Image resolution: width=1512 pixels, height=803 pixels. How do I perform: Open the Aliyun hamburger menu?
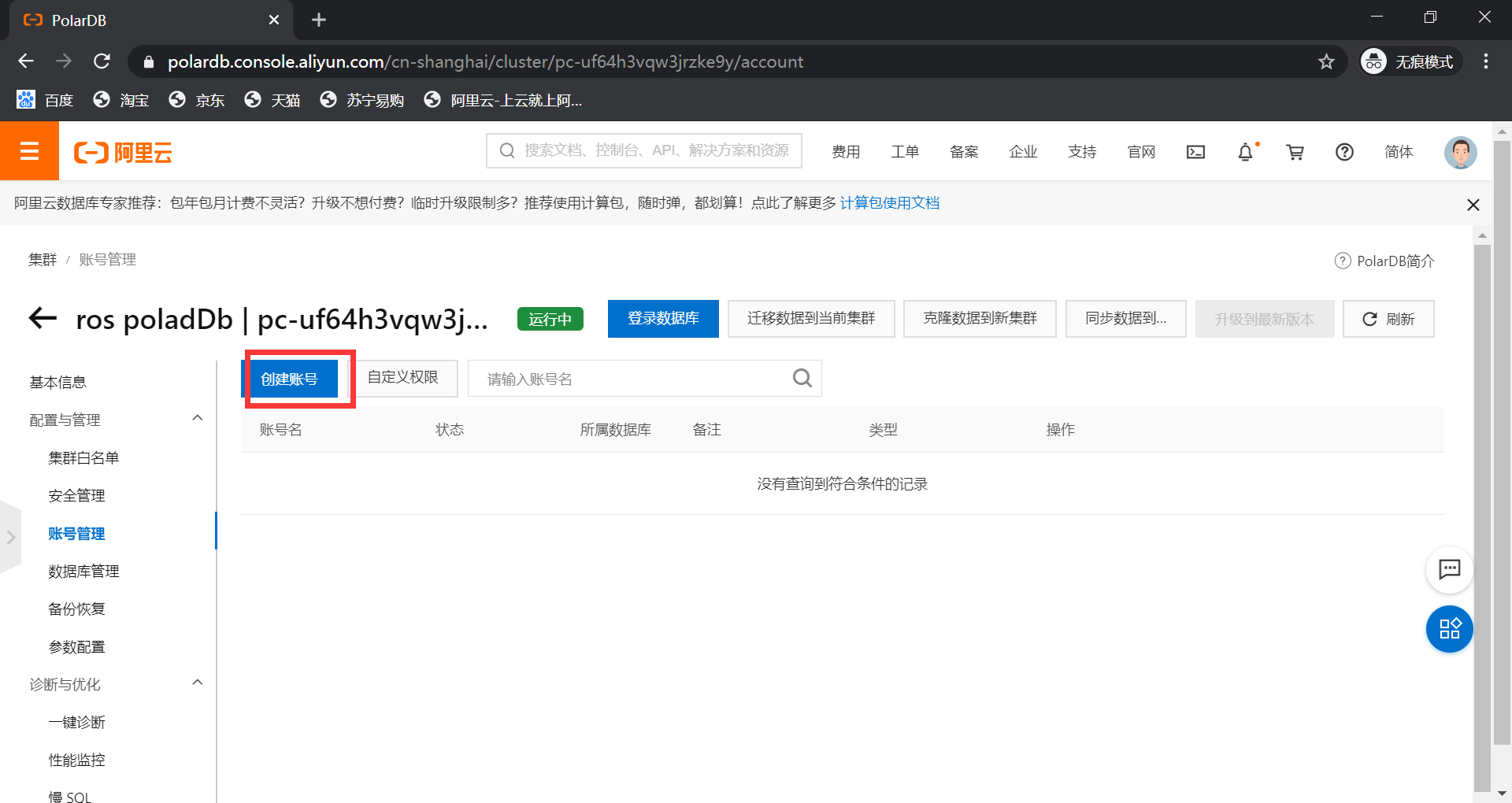coord(29,151)
